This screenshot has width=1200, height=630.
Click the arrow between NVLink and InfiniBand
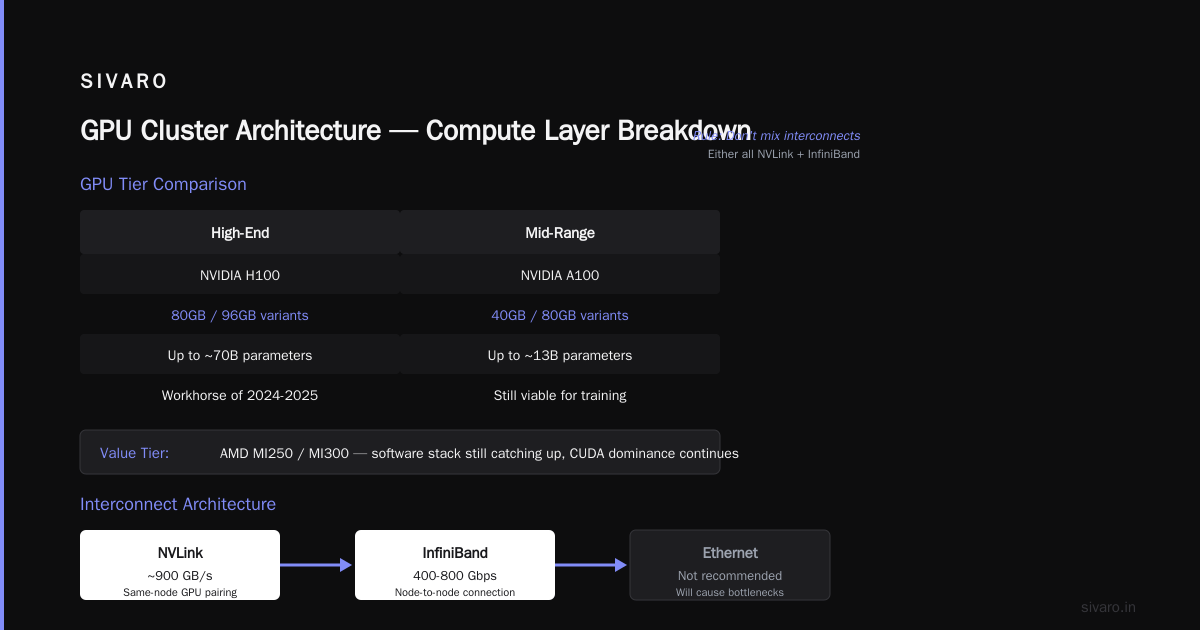coord(317,565)
